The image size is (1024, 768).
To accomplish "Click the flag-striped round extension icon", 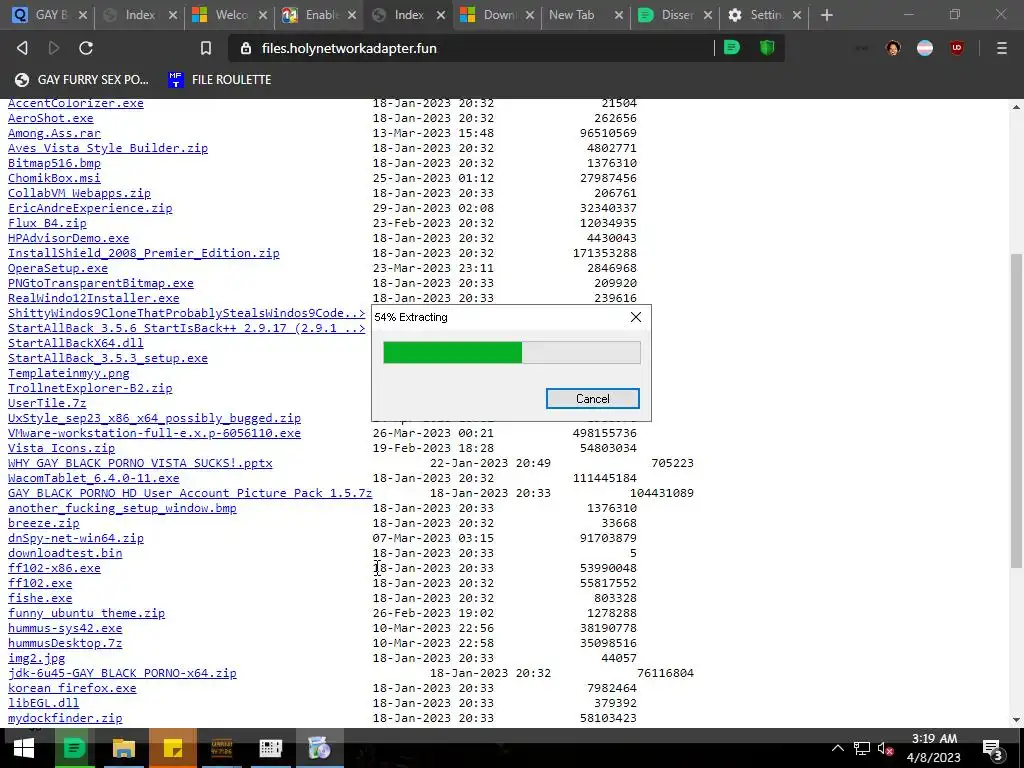I will click(x=925, y=48).
